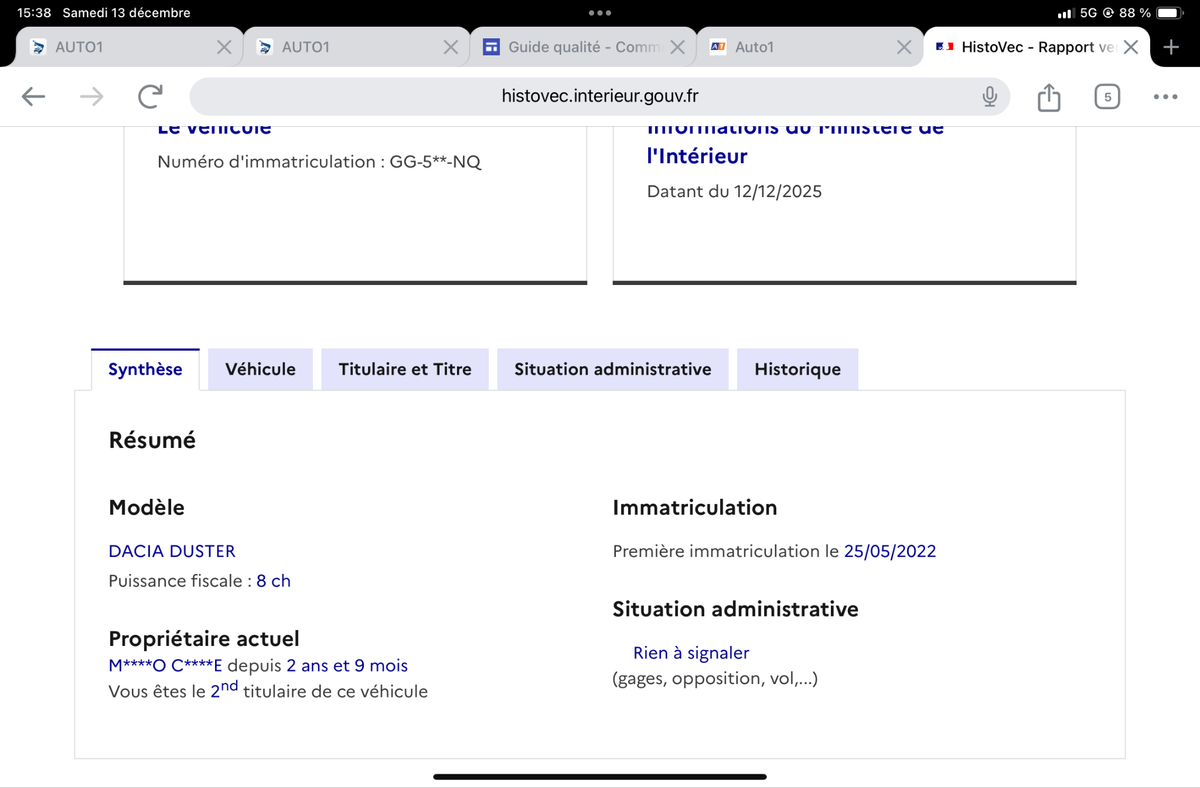1200x788 pixels.
Task: Reload the HistoVec page
Action: coord(150,96)
